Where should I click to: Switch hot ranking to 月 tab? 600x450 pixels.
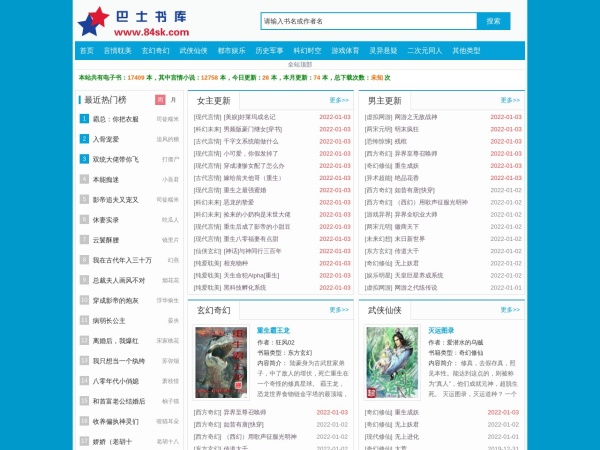(173, 100)
